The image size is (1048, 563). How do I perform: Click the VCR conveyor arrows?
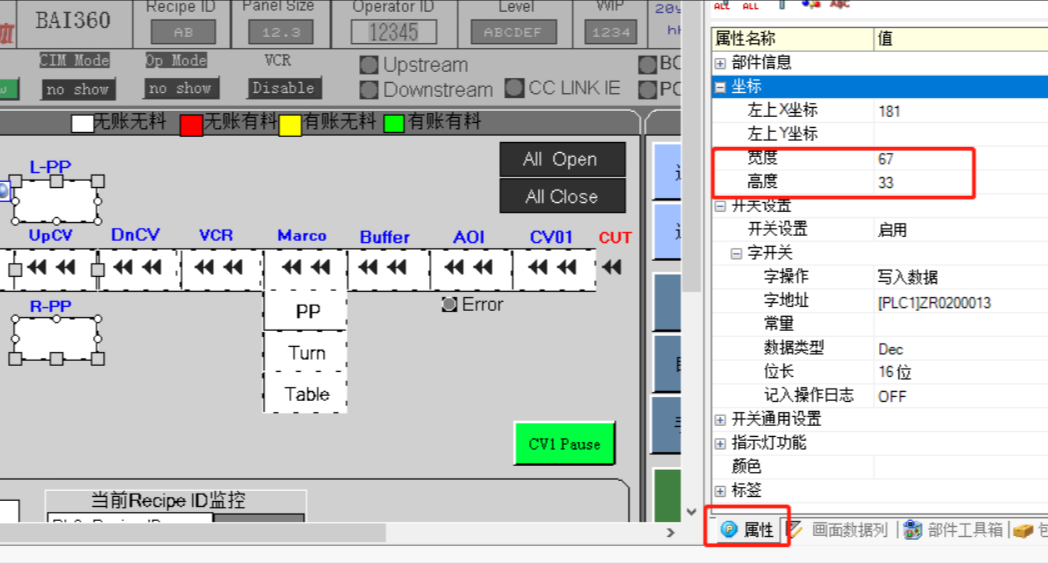pyautogui.click(x=219, y=267)
